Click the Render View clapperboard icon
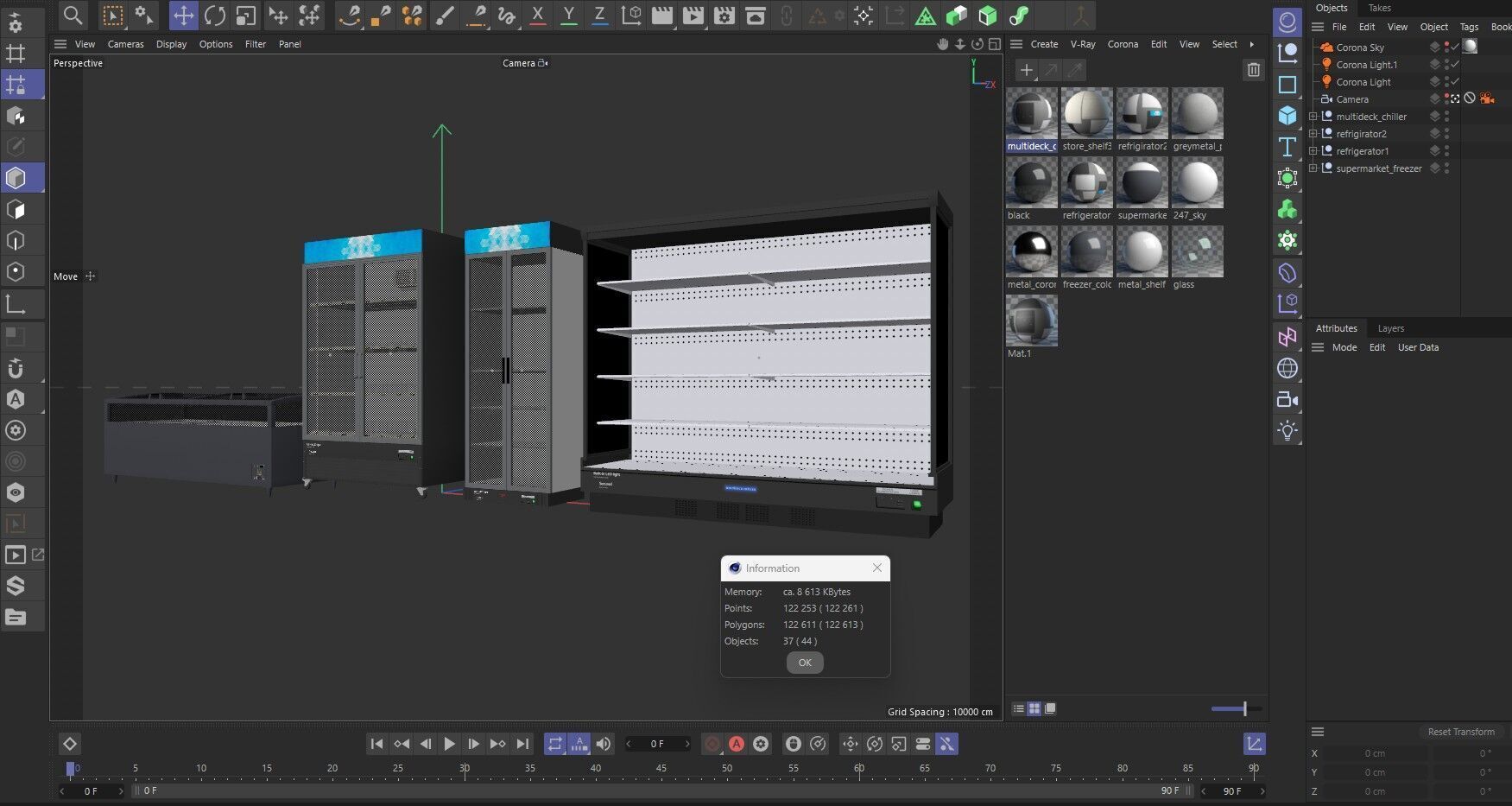 [x=662, y=16]
